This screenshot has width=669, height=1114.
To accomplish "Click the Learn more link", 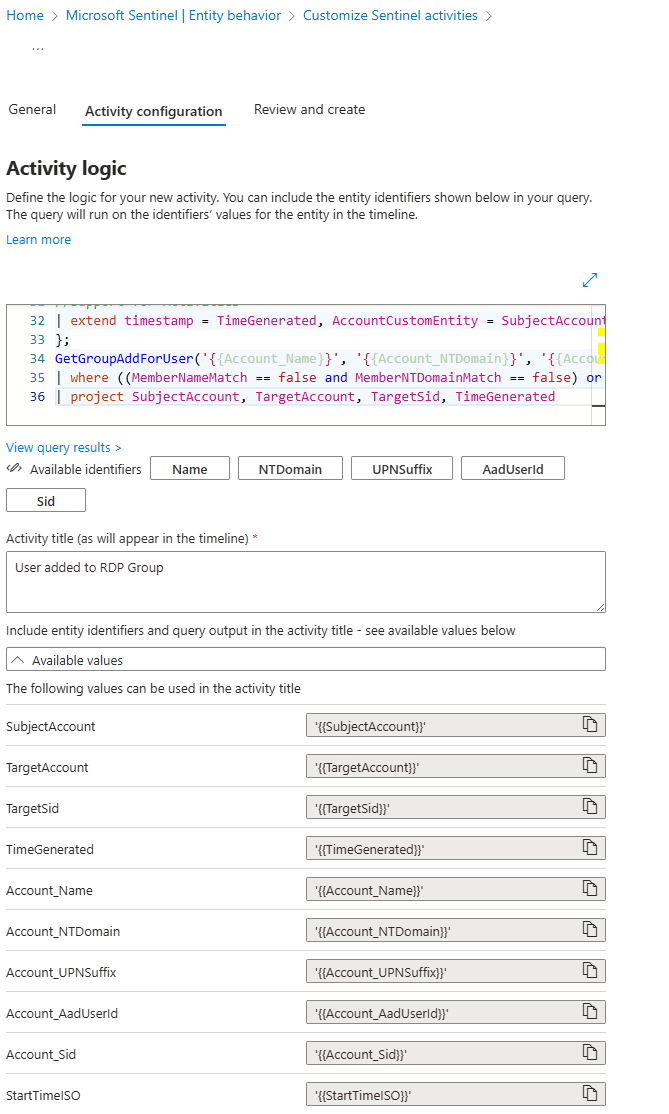I will pos(38,240).
